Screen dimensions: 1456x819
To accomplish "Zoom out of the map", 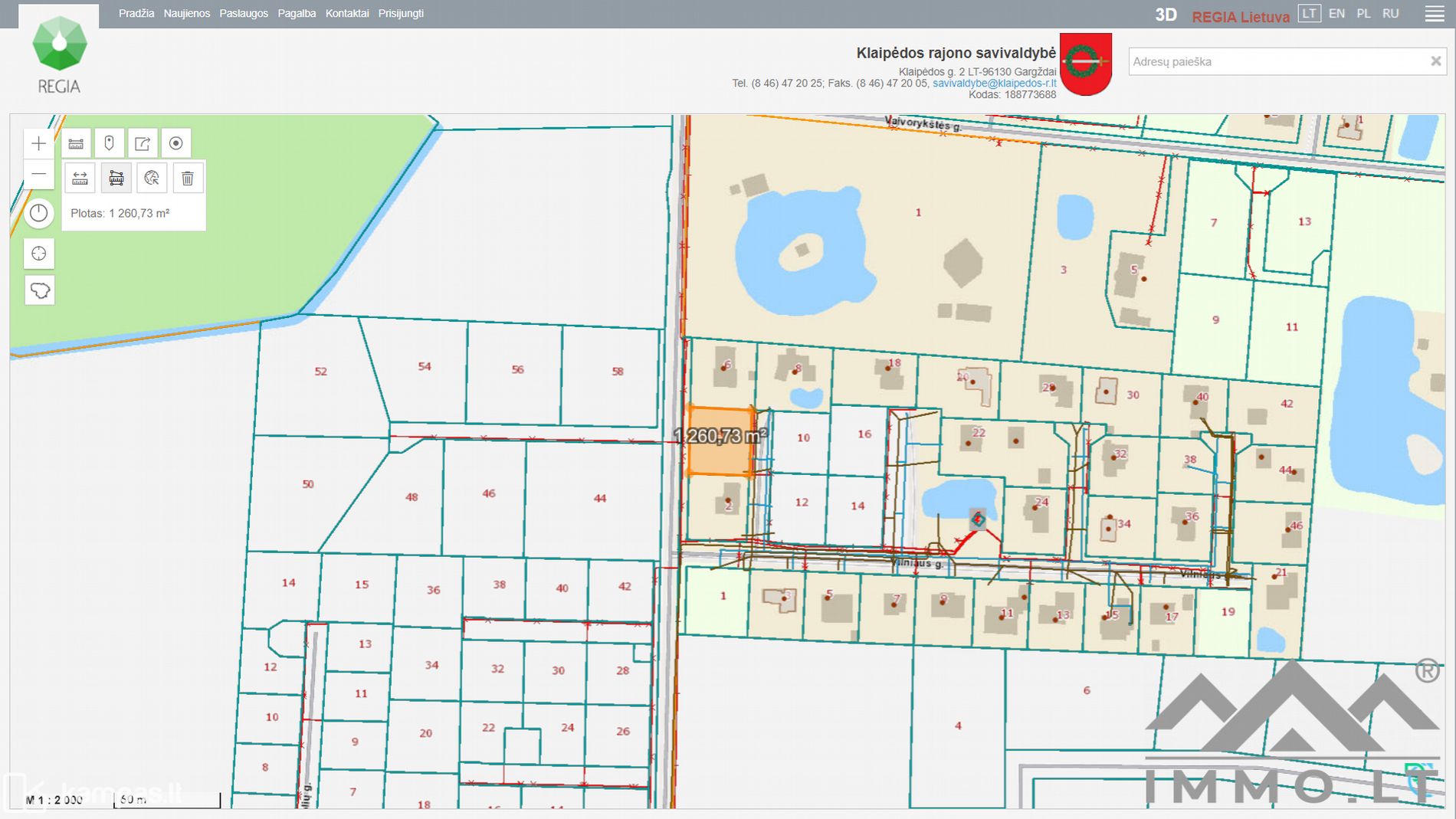I will [38, 175].
